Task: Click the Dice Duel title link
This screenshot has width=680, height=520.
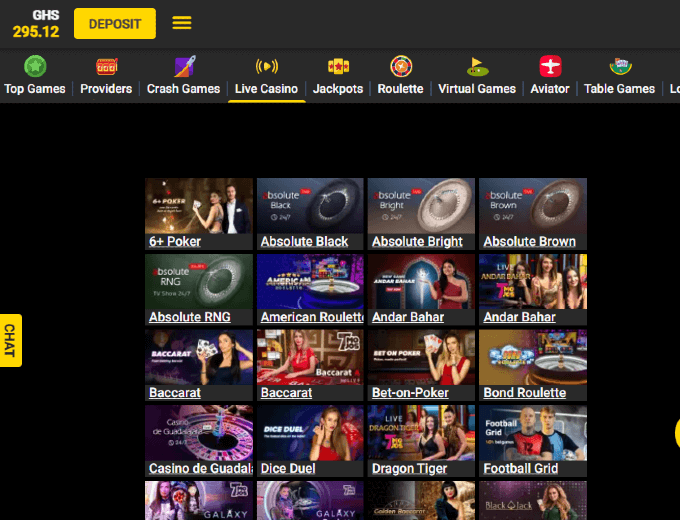Action: [x=288, y=468]
